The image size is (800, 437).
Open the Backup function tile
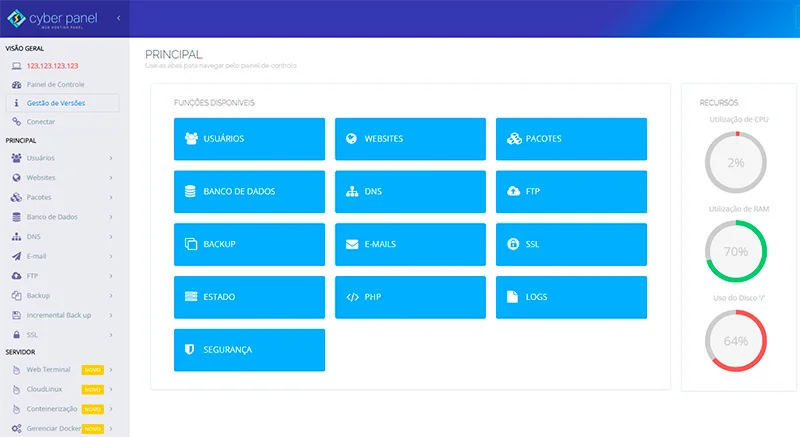click(x=249, y=244)
